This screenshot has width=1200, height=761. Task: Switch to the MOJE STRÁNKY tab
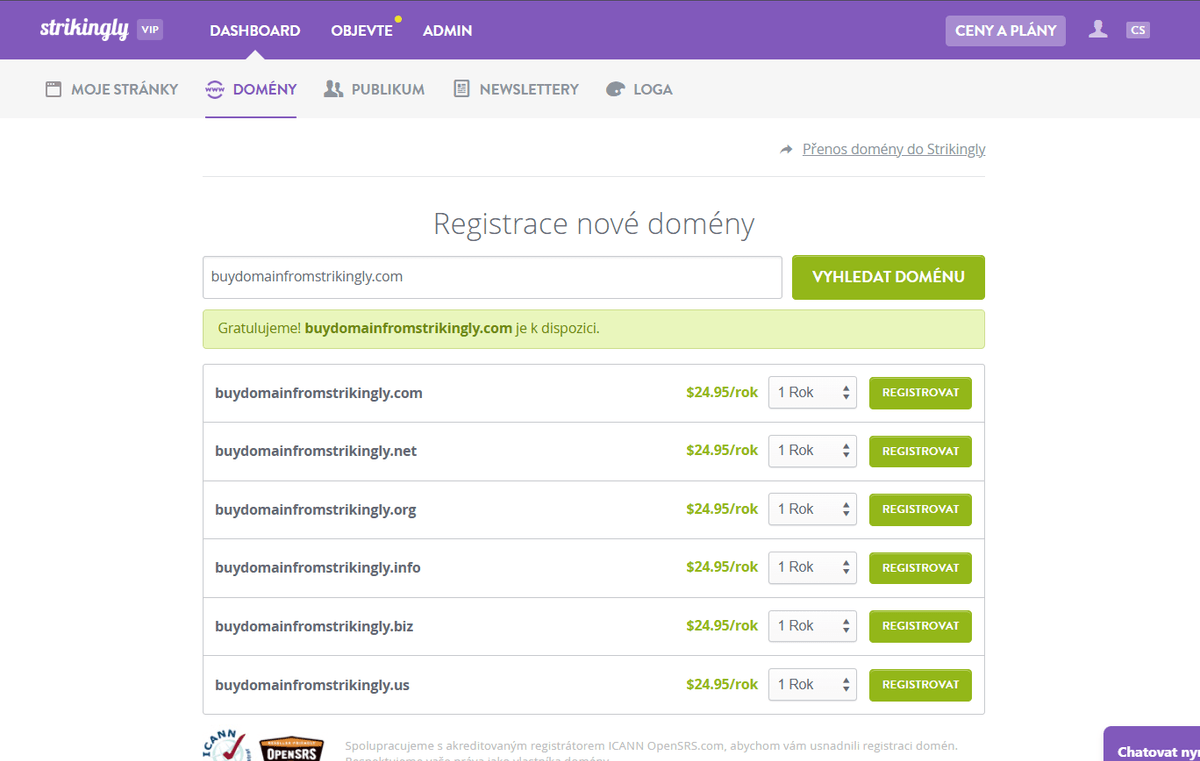(x=112, y=89)
